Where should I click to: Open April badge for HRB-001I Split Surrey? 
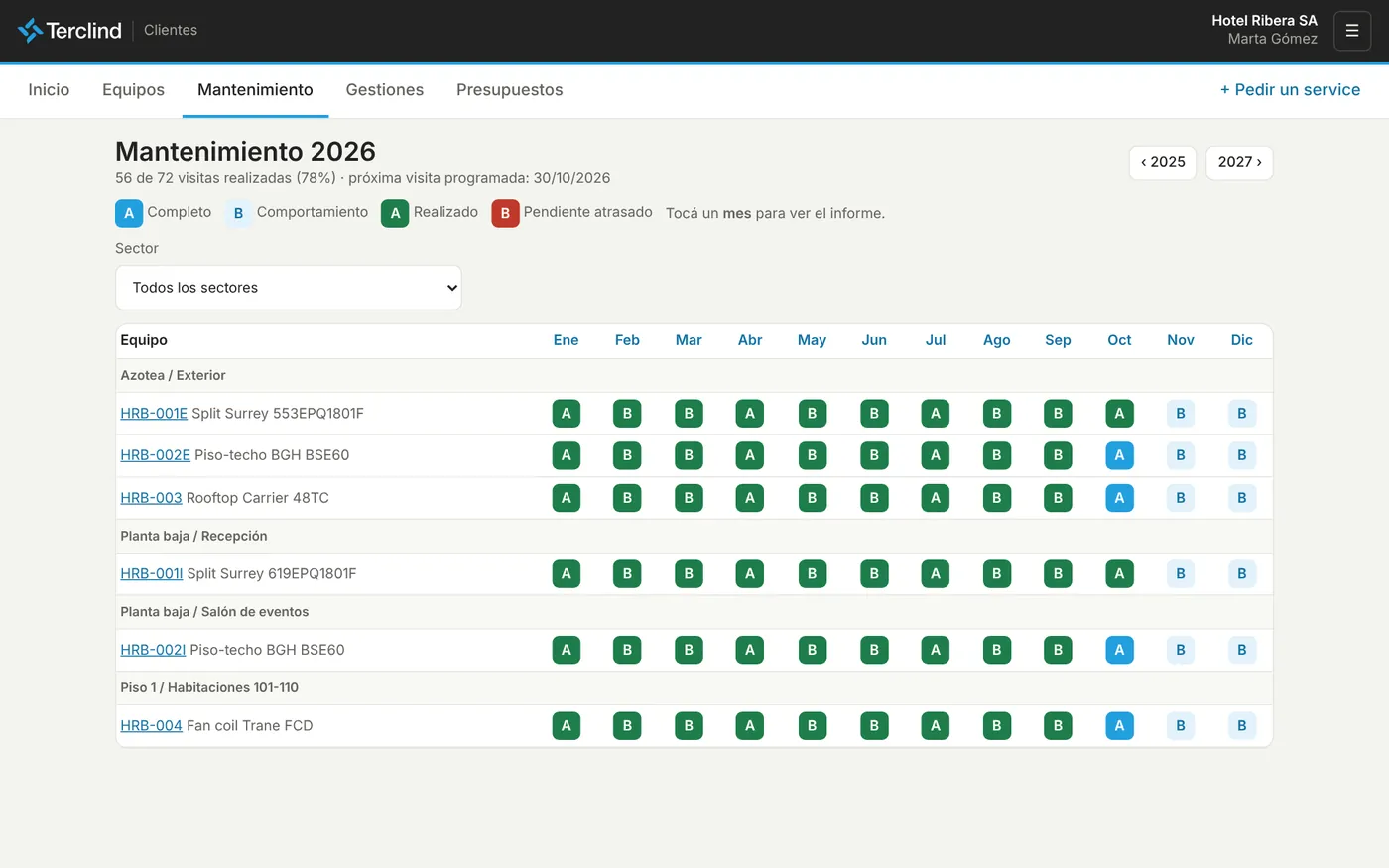[749, 573]
